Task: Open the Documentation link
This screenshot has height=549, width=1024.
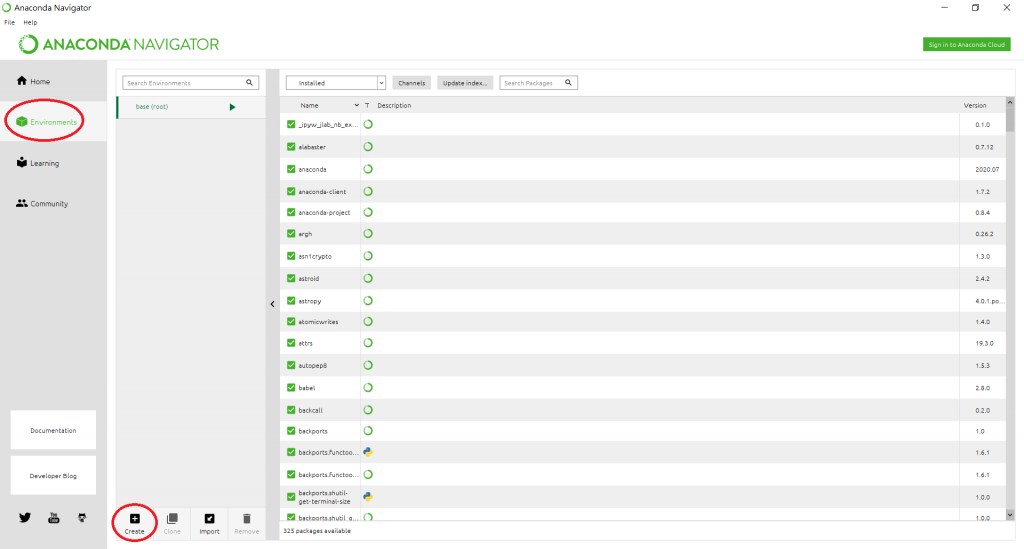Action: point(53,430)
